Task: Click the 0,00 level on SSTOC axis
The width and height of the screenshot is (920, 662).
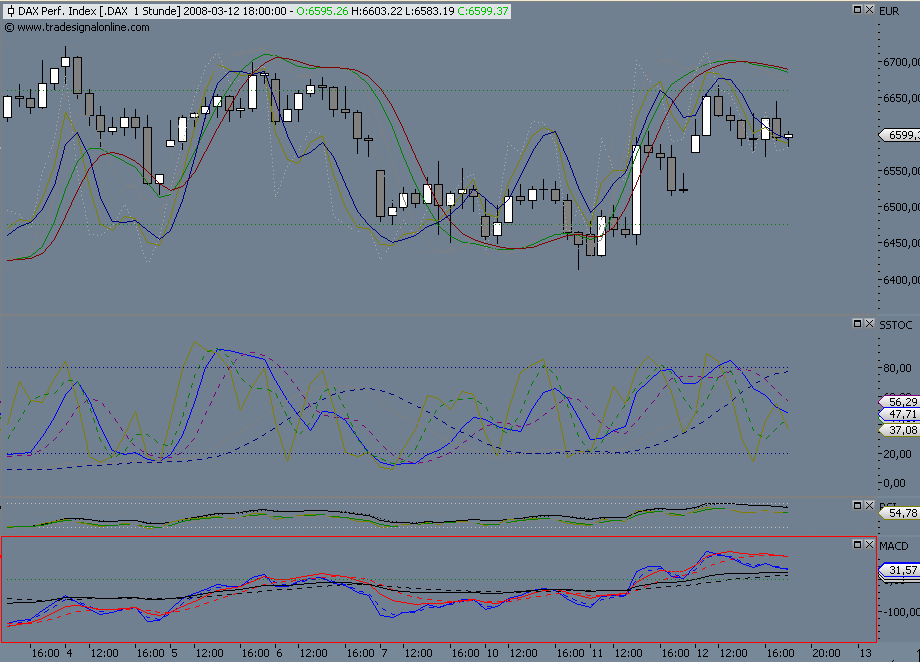Action: [895, 483]
